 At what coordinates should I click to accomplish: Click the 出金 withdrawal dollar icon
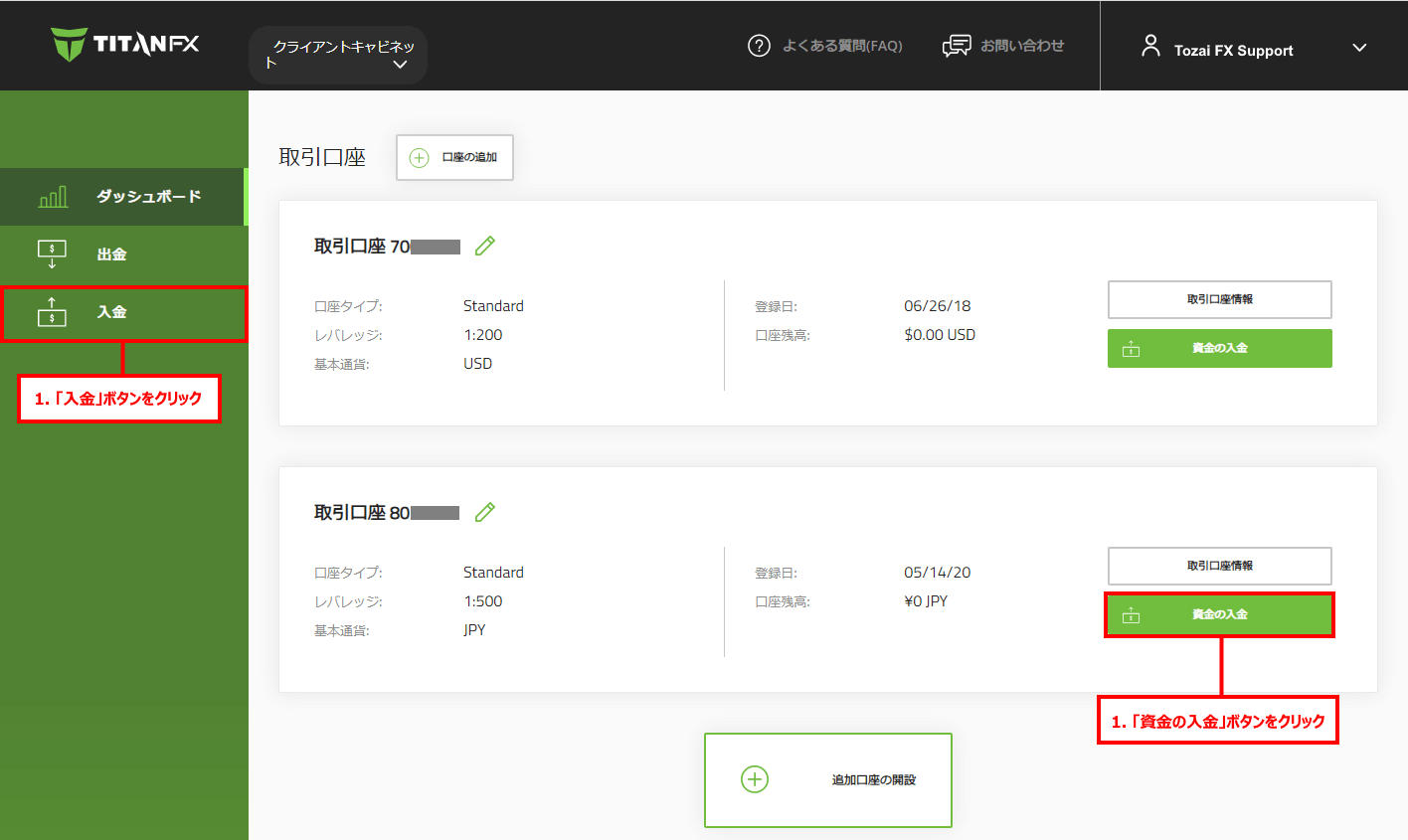point(51,253)
